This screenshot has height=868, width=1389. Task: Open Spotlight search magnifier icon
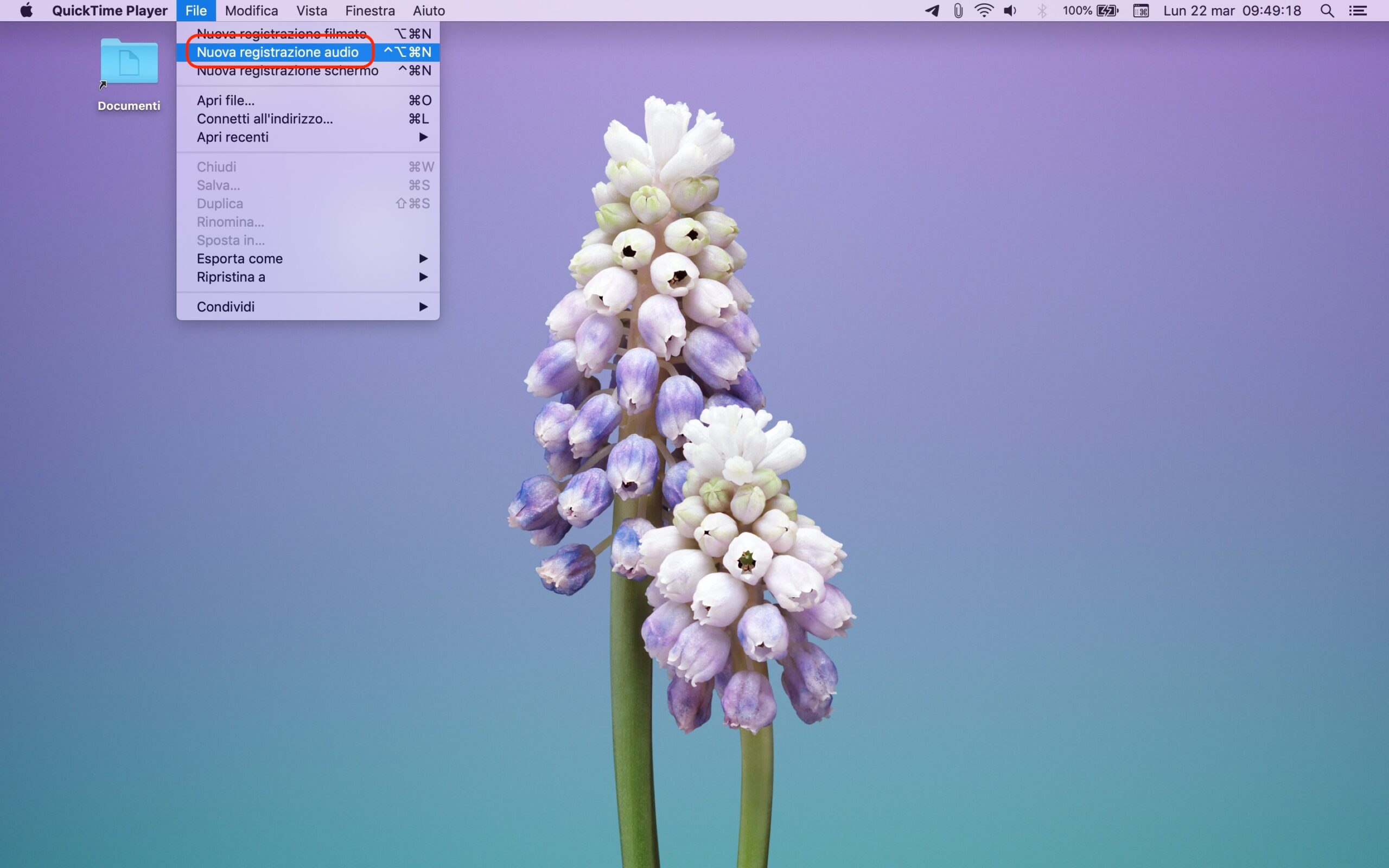click(1327, 10)
